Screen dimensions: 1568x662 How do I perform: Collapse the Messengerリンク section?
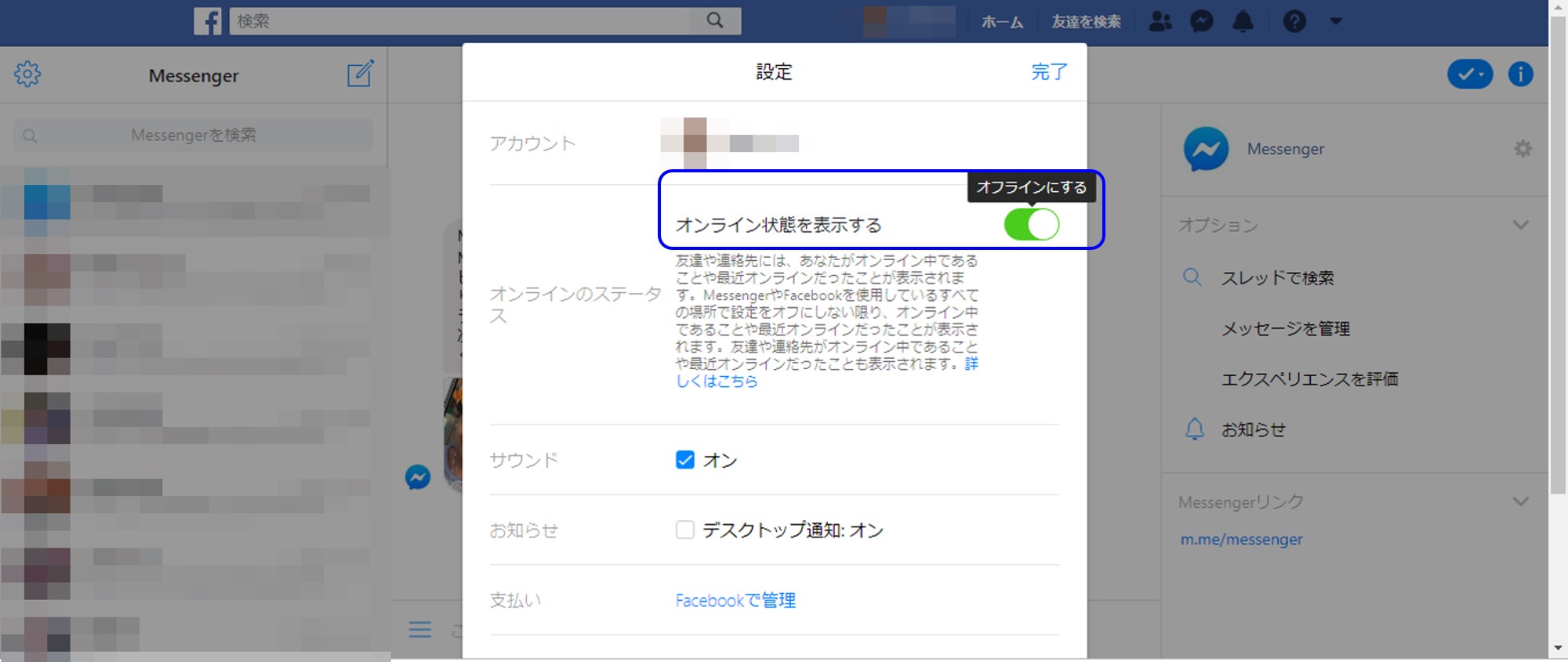[1521, 501]
